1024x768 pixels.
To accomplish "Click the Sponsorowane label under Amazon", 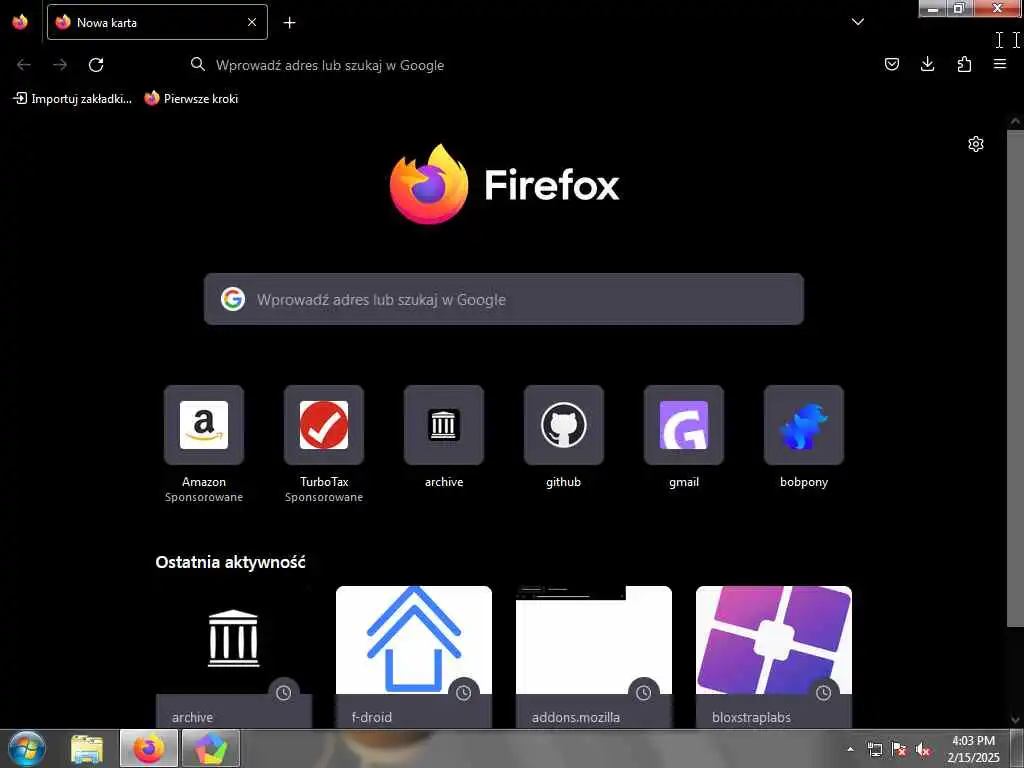I will (204, 497).
